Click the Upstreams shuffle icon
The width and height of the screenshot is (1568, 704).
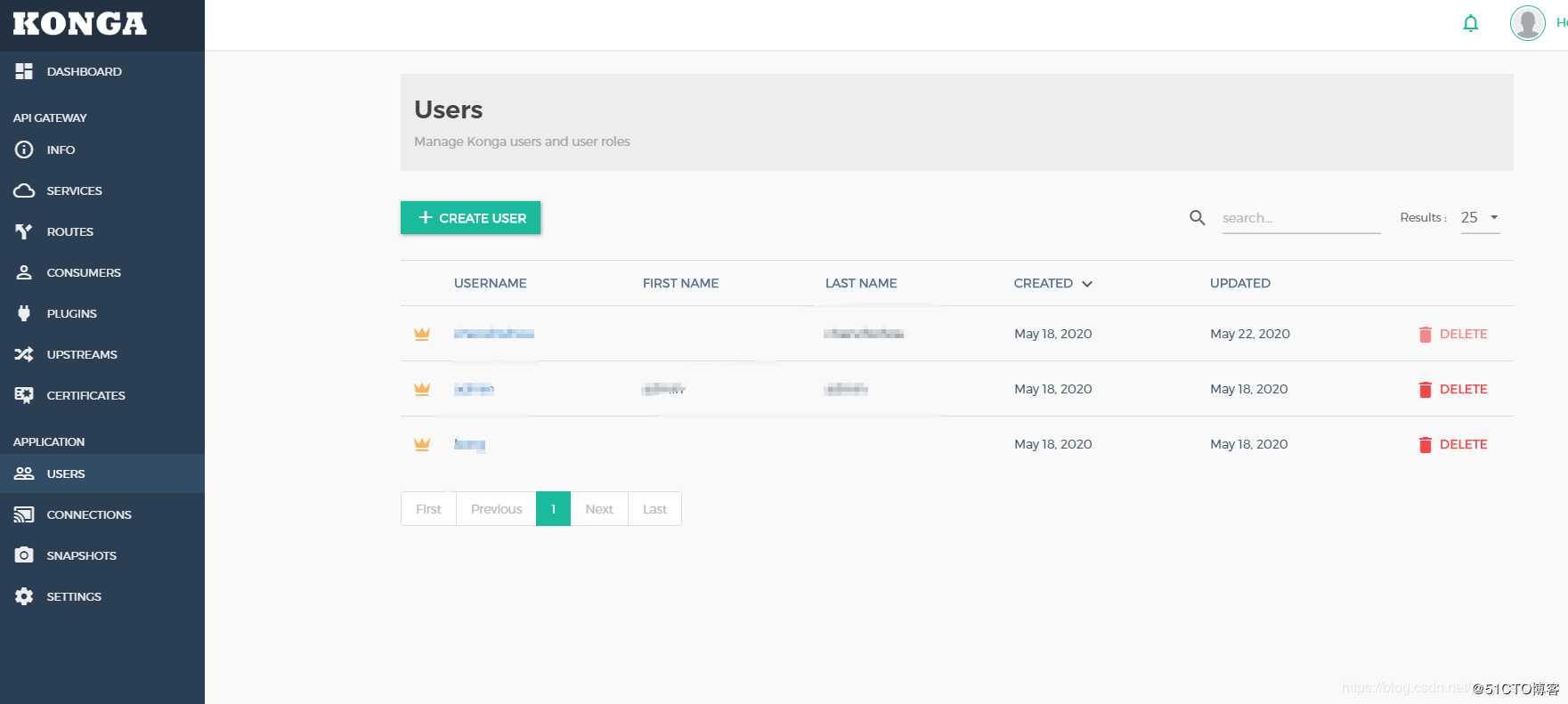24,354
